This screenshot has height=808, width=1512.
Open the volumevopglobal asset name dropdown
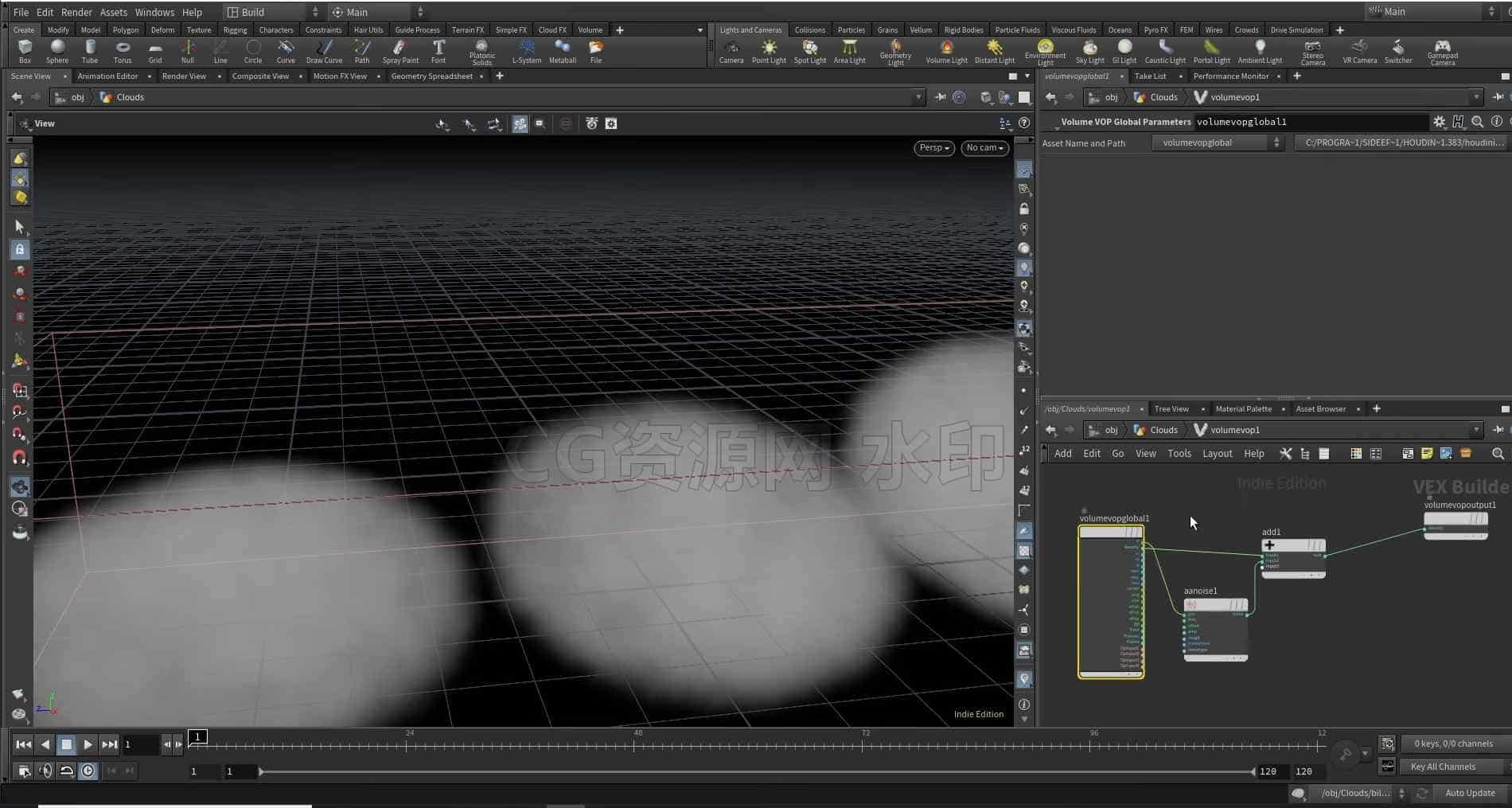coord(1218,142)
